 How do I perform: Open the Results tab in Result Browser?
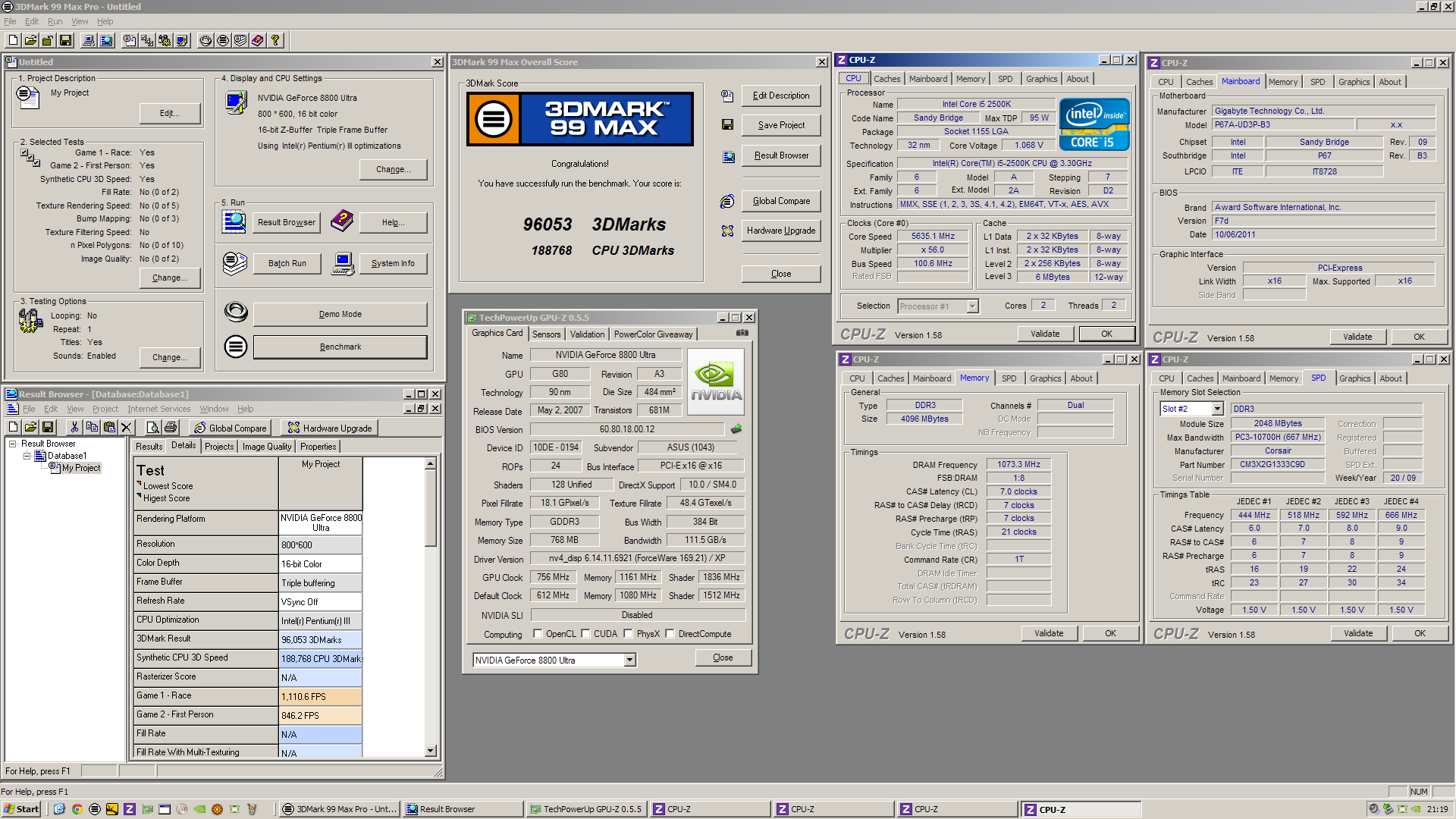tap(149, 447)
